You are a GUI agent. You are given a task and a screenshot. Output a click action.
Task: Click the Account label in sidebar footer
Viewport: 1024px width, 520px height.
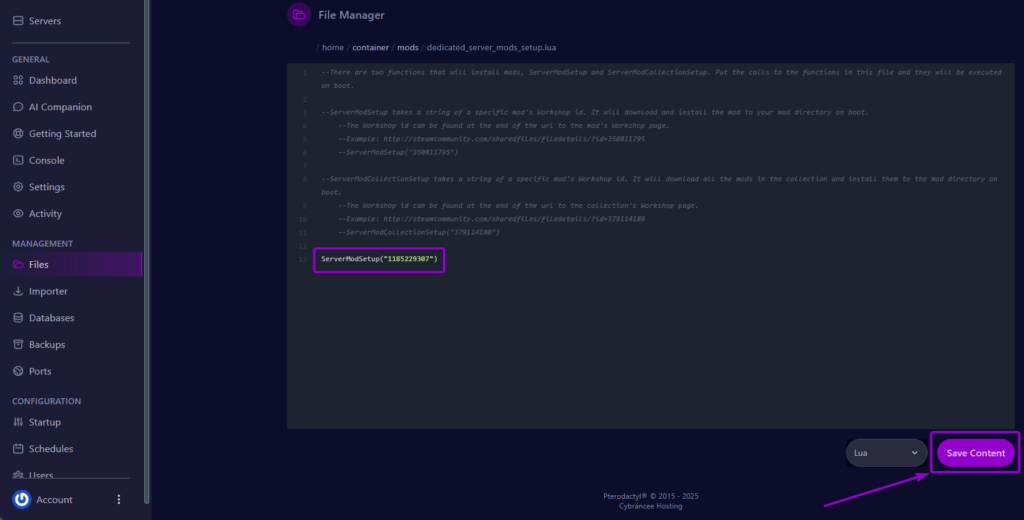[54, 500]
